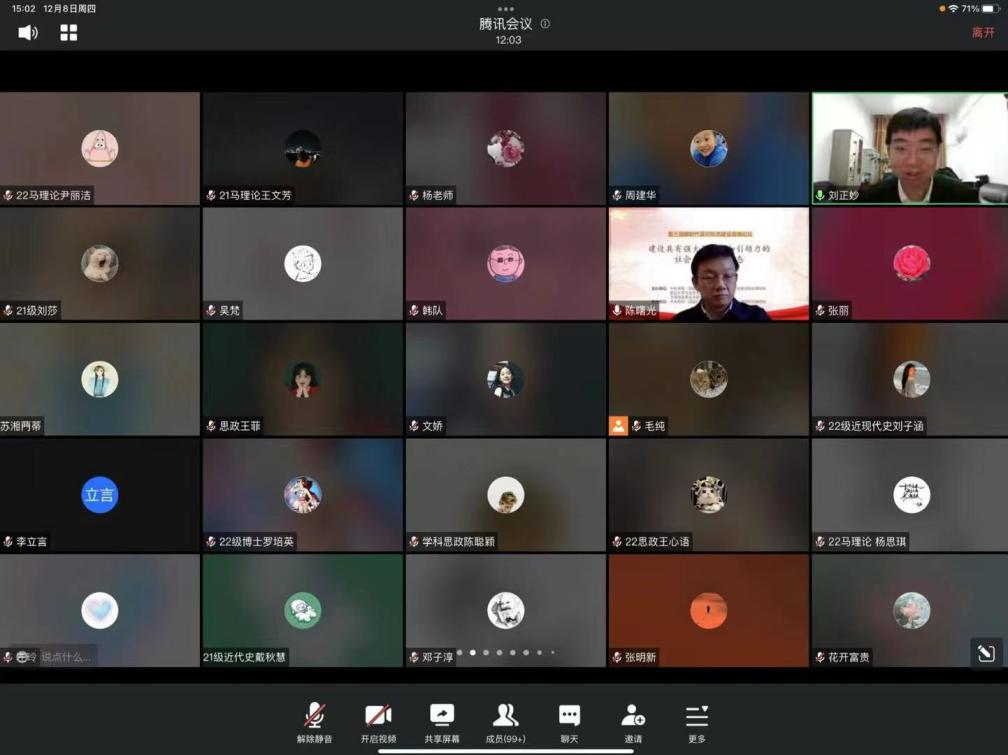Open the three-dot menu at top center
Image resolution: width=1008 pixels, height=755 pixels.
(x=505, y=9)
